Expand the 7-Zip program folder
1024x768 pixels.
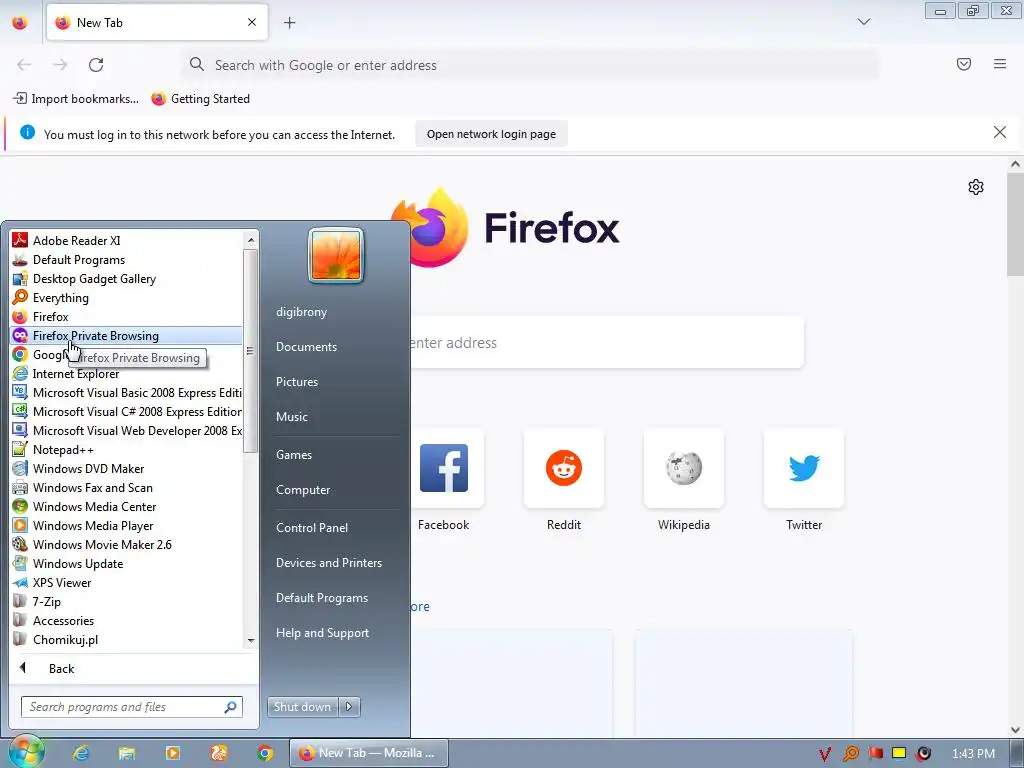[x=126, y=601]
